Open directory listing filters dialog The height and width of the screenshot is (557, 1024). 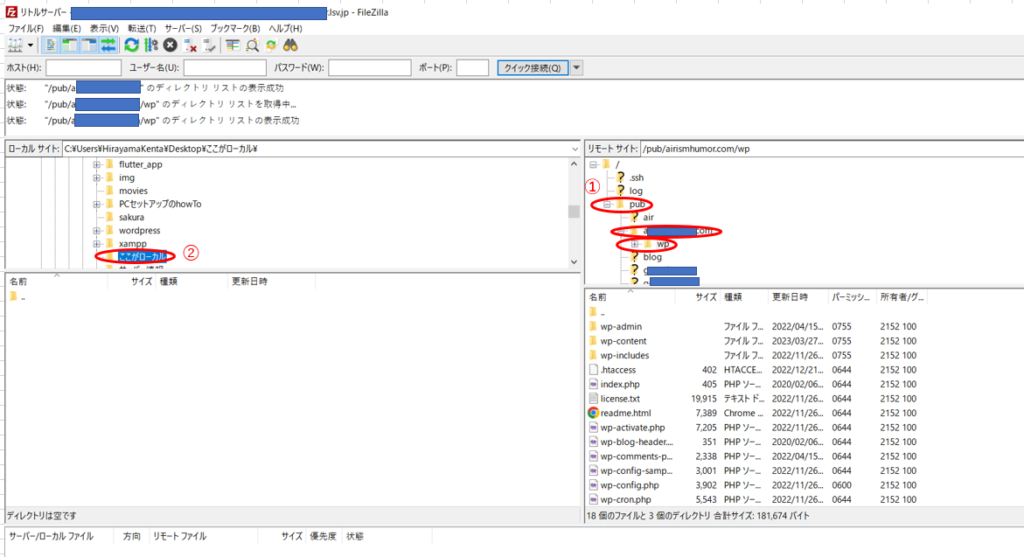(232, 45)
